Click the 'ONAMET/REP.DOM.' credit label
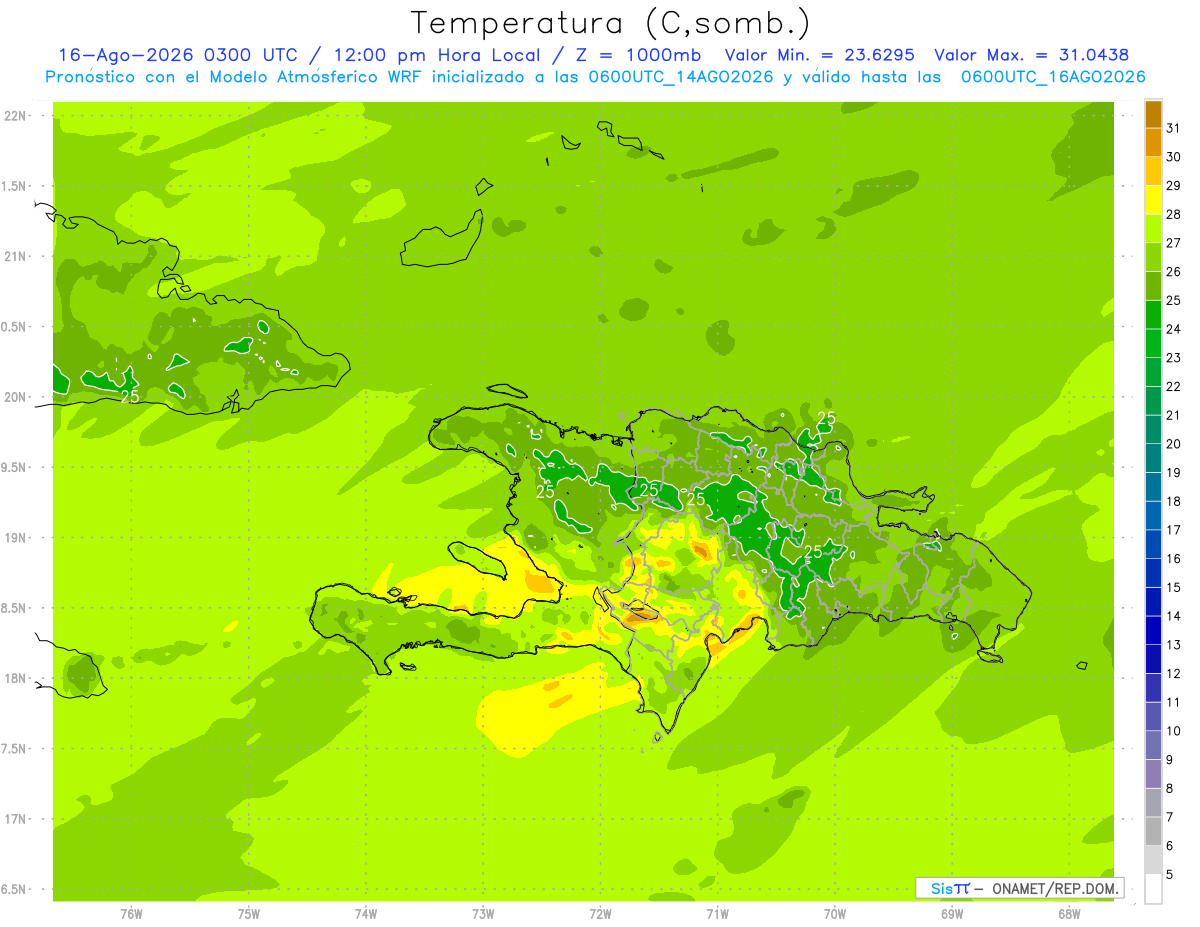The image size is (1200, 927). (x=1055, y=888)
